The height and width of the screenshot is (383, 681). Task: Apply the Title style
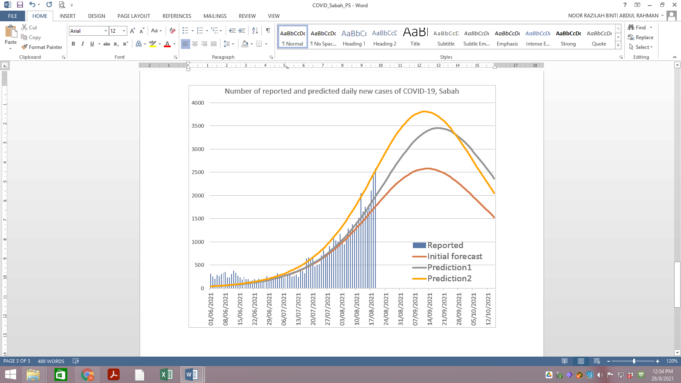[x=415, y=37]
